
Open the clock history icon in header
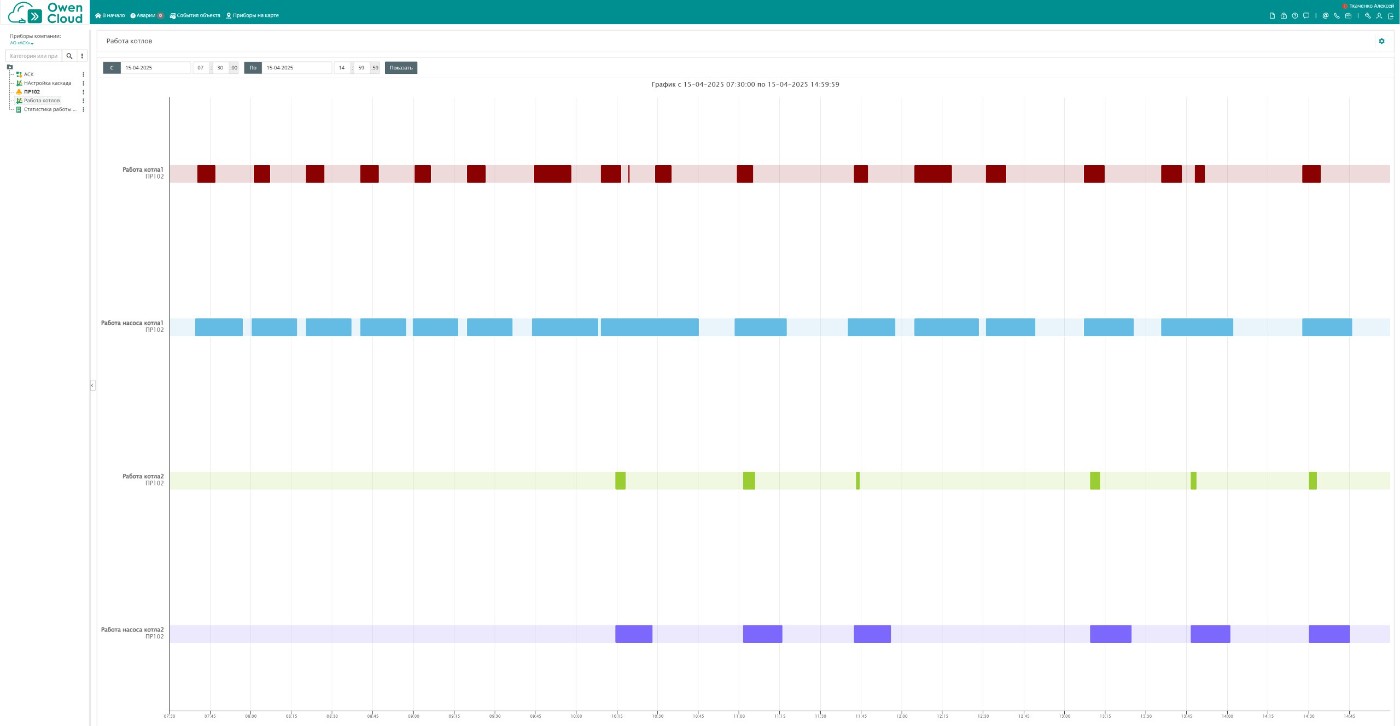click(x=1294, y=16)
